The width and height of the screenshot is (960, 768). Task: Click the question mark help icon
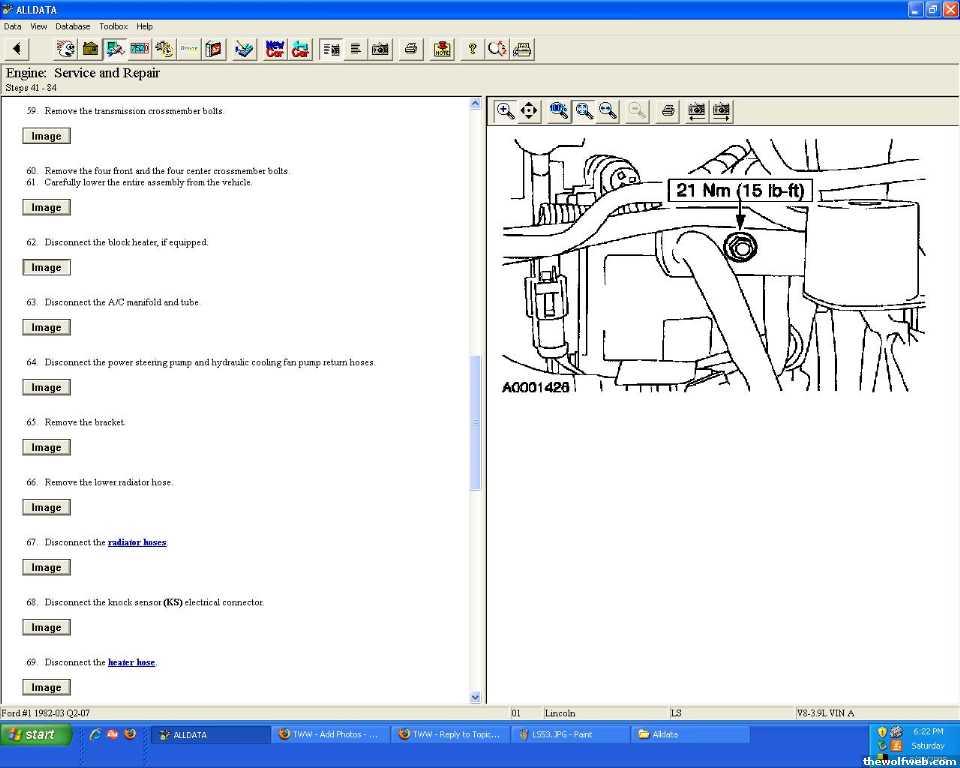[x=473, y=49]
